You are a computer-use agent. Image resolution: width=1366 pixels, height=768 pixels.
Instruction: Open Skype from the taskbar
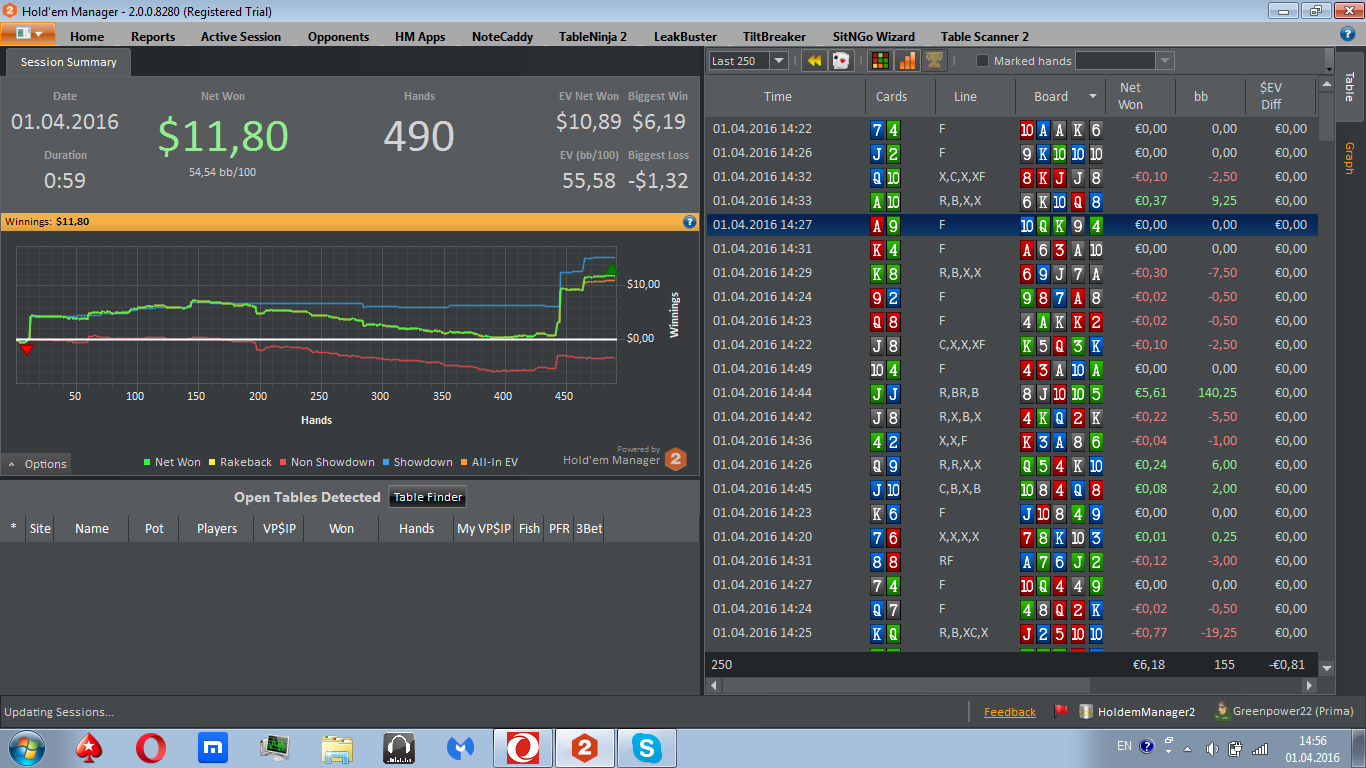click(x=647, y=747)
